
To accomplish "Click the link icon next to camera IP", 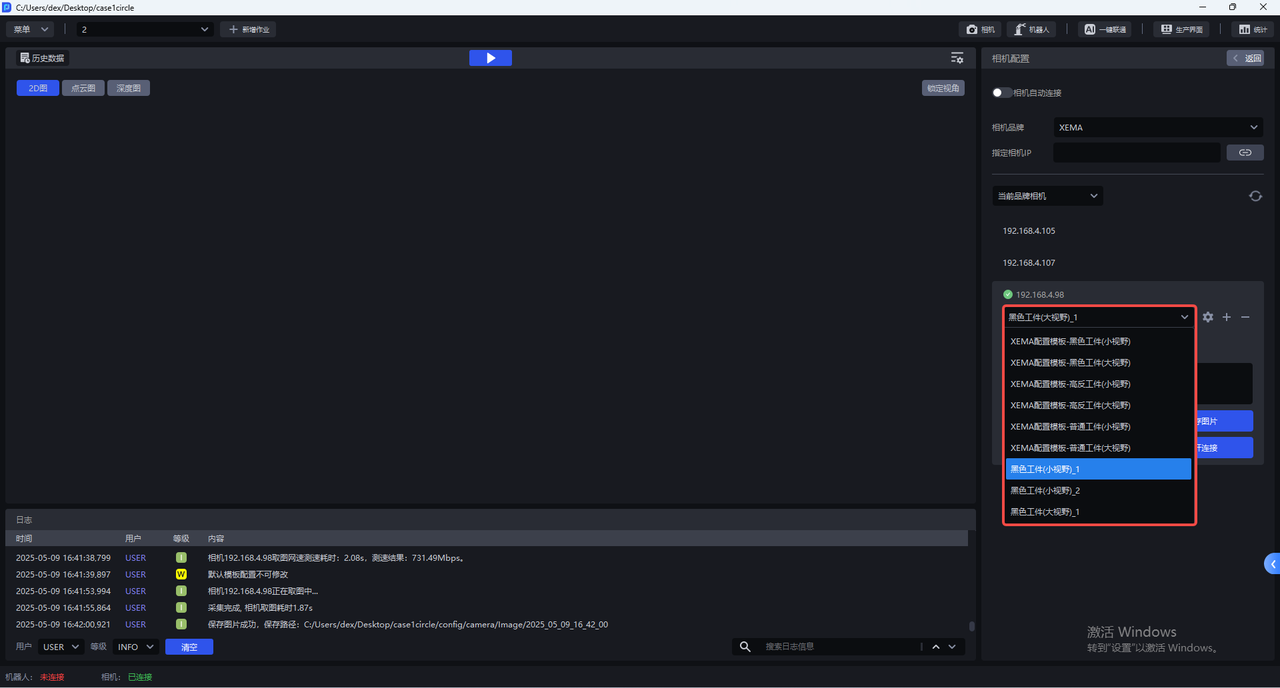I will [x=1245, y=153].
